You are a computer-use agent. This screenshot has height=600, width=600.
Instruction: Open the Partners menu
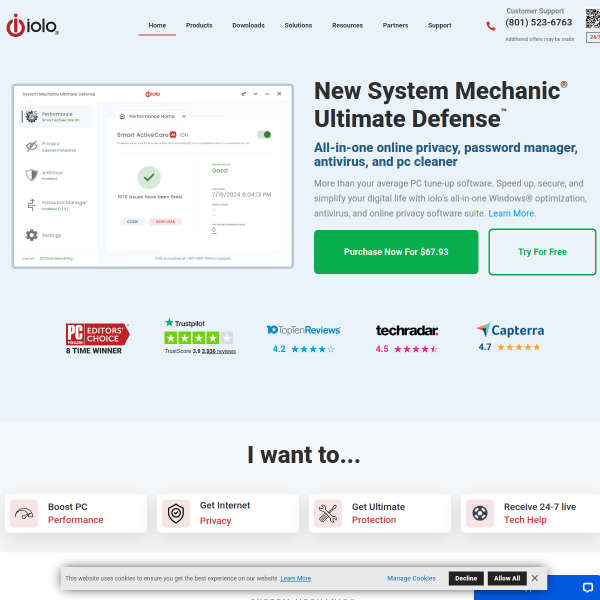point(395,25)
